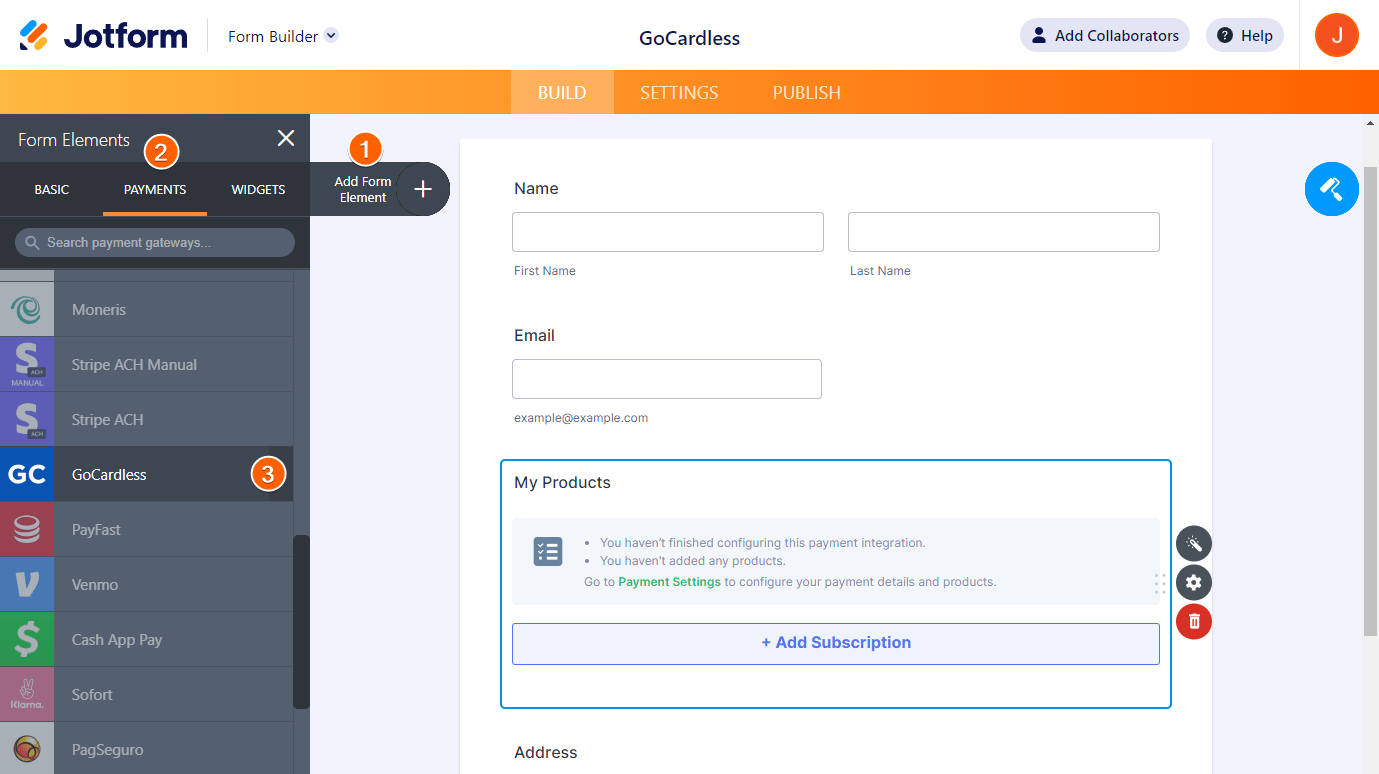Click the Email input field

pos(667,379)
